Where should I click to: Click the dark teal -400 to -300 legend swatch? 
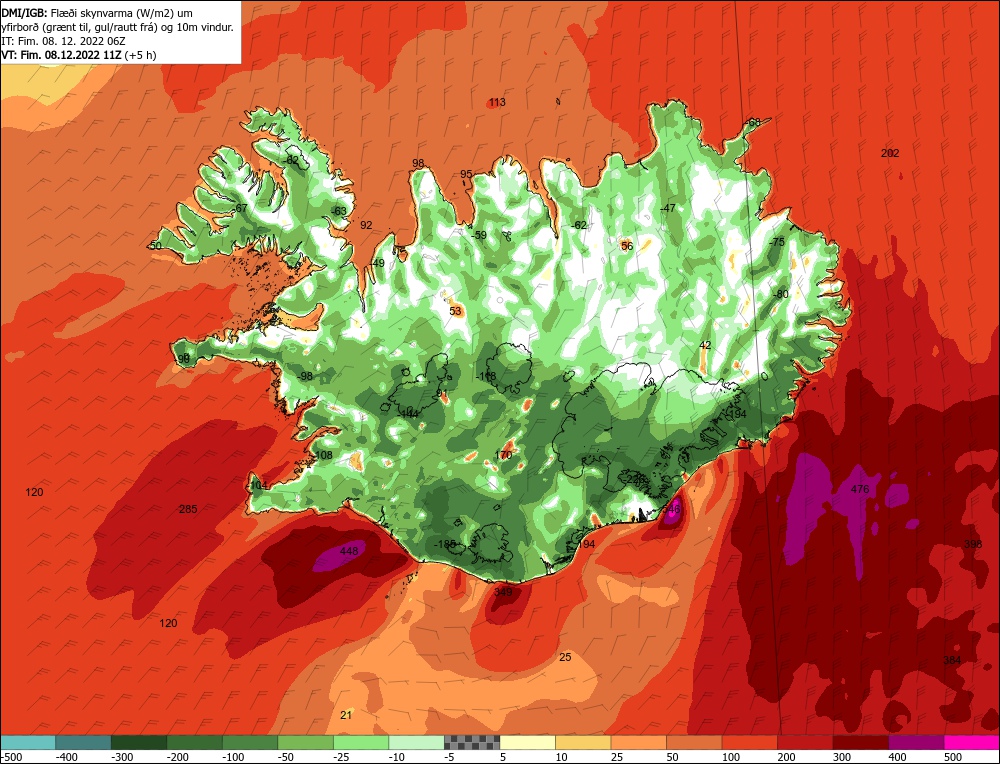point(84,742)
